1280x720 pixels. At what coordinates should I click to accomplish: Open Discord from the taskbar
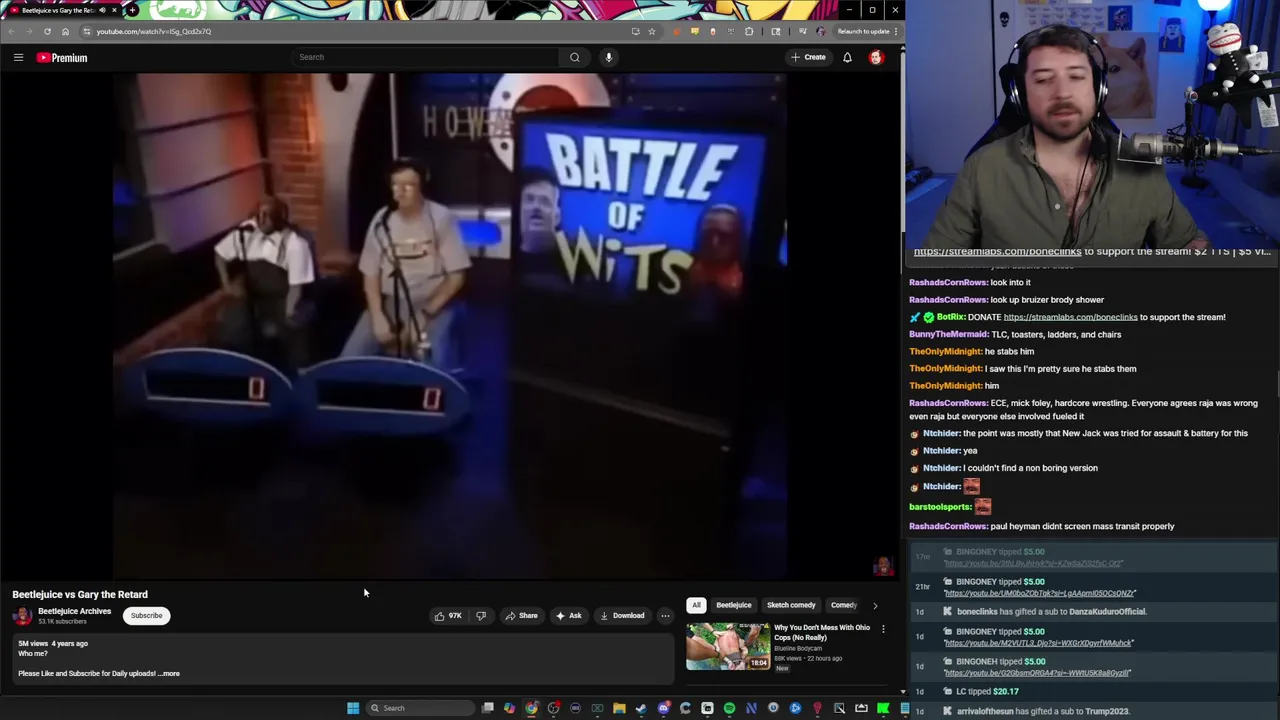(x=663, y=708)
